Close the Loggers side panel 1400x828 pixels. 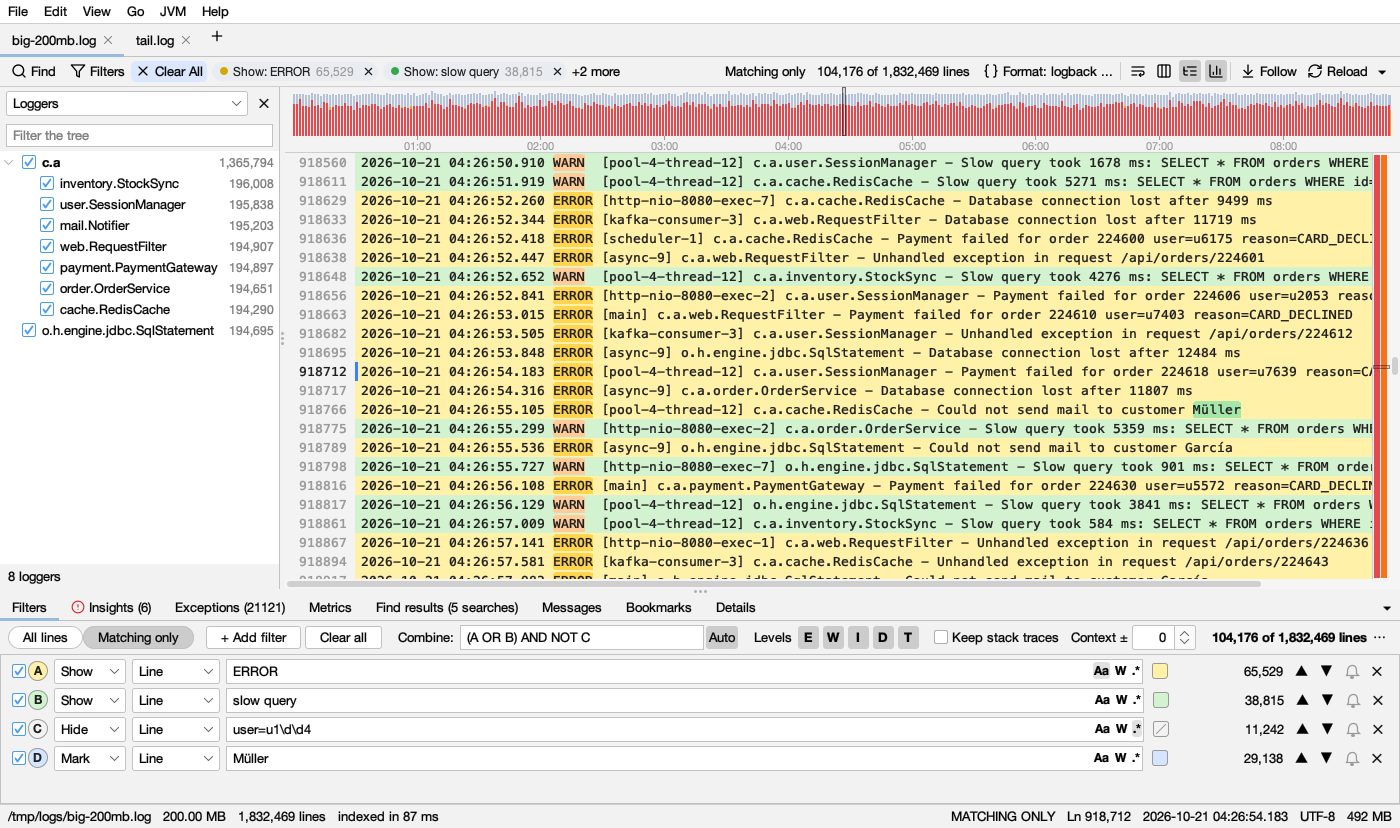click(264, 103)
